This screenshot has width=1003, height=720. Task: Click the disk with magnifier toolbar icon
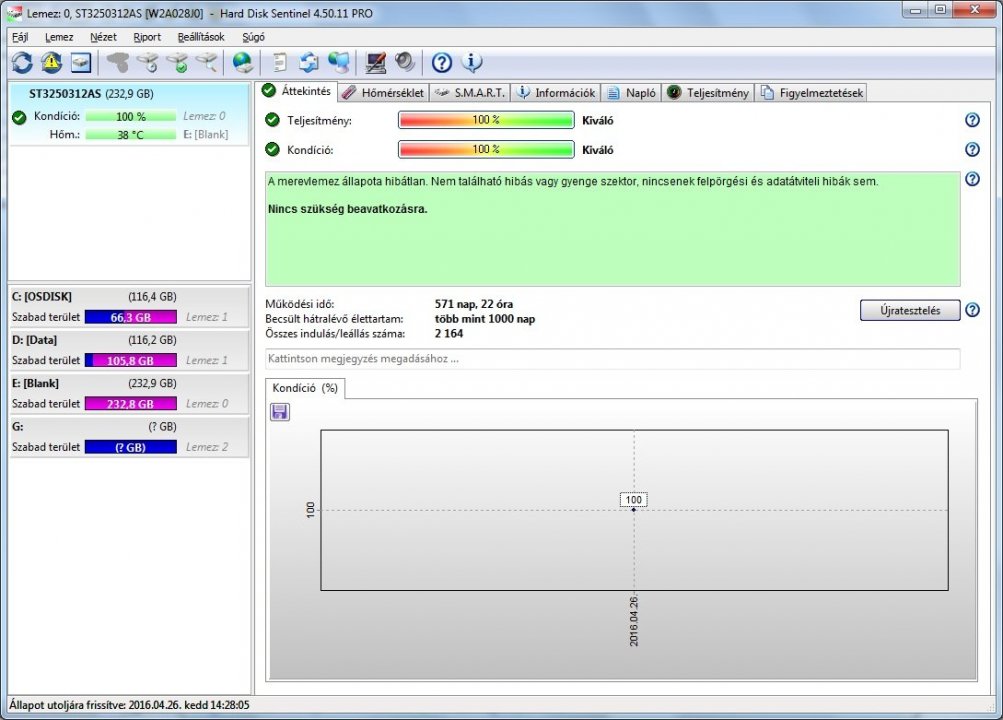point(207,62)
